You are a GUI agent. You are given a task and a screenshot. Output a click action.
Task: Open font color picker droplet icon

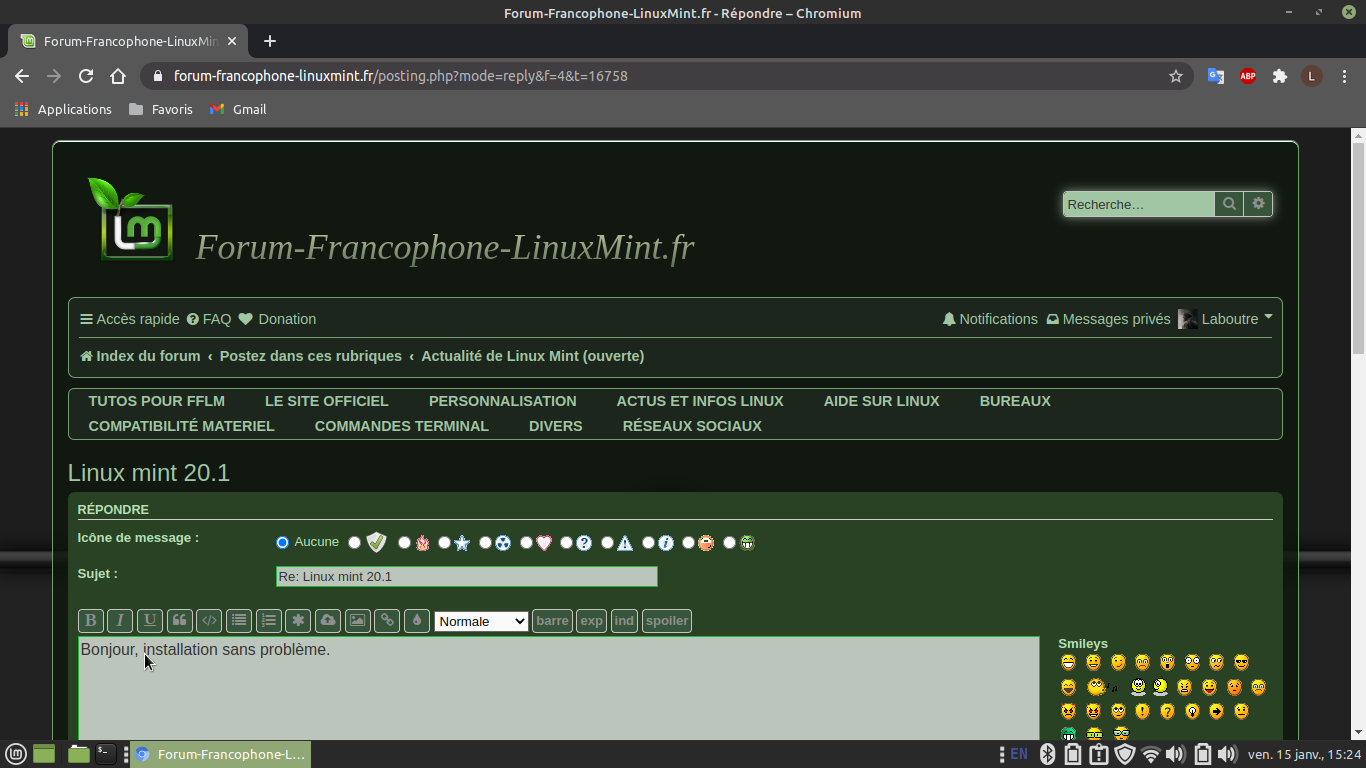416,621
